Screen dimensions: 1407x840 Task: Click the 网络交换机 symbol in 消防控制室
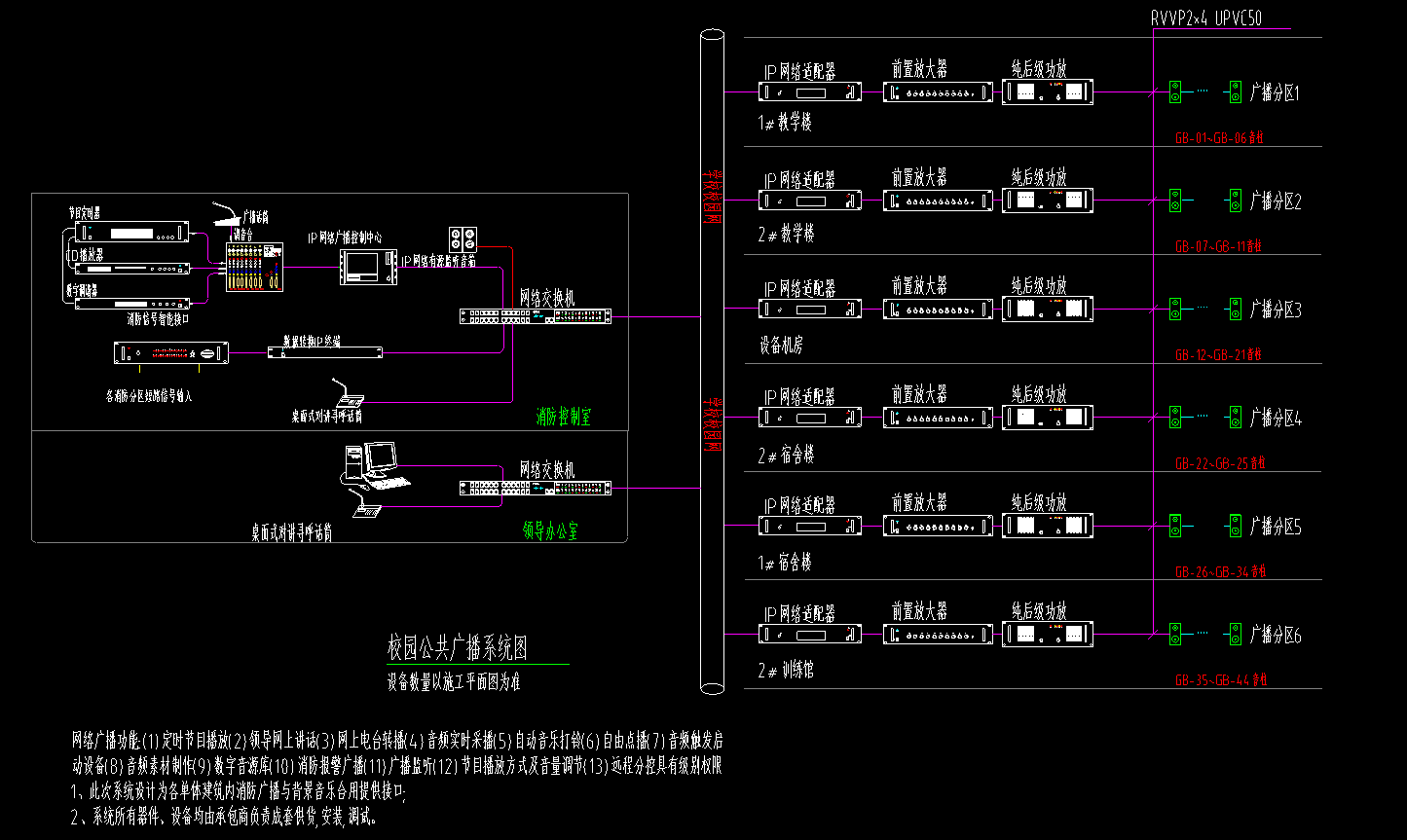point(536,316)
